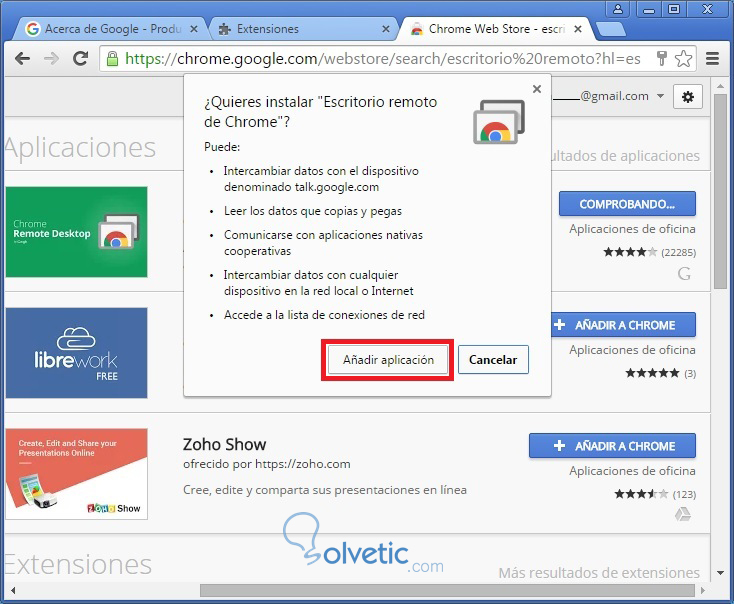Bookmark the page with the star icon
The image size is (734, 604).
pyautogui.click(x=683, y=59)
